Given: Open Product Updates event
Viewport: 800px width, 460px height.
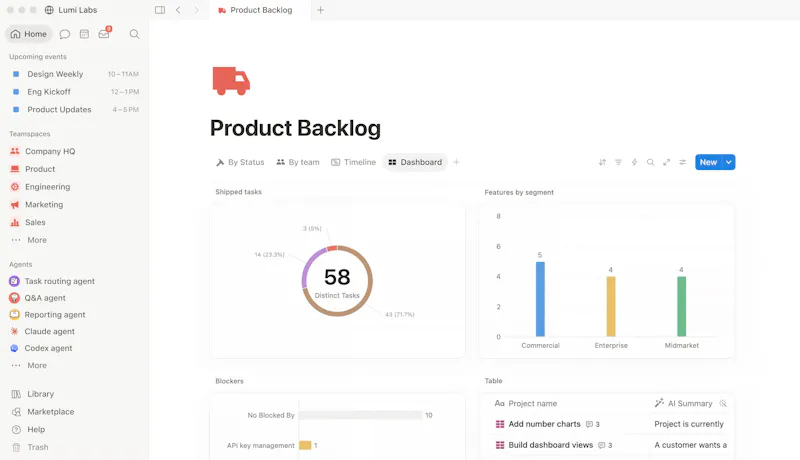Looking at the screenshot, I should pos(74,110).
